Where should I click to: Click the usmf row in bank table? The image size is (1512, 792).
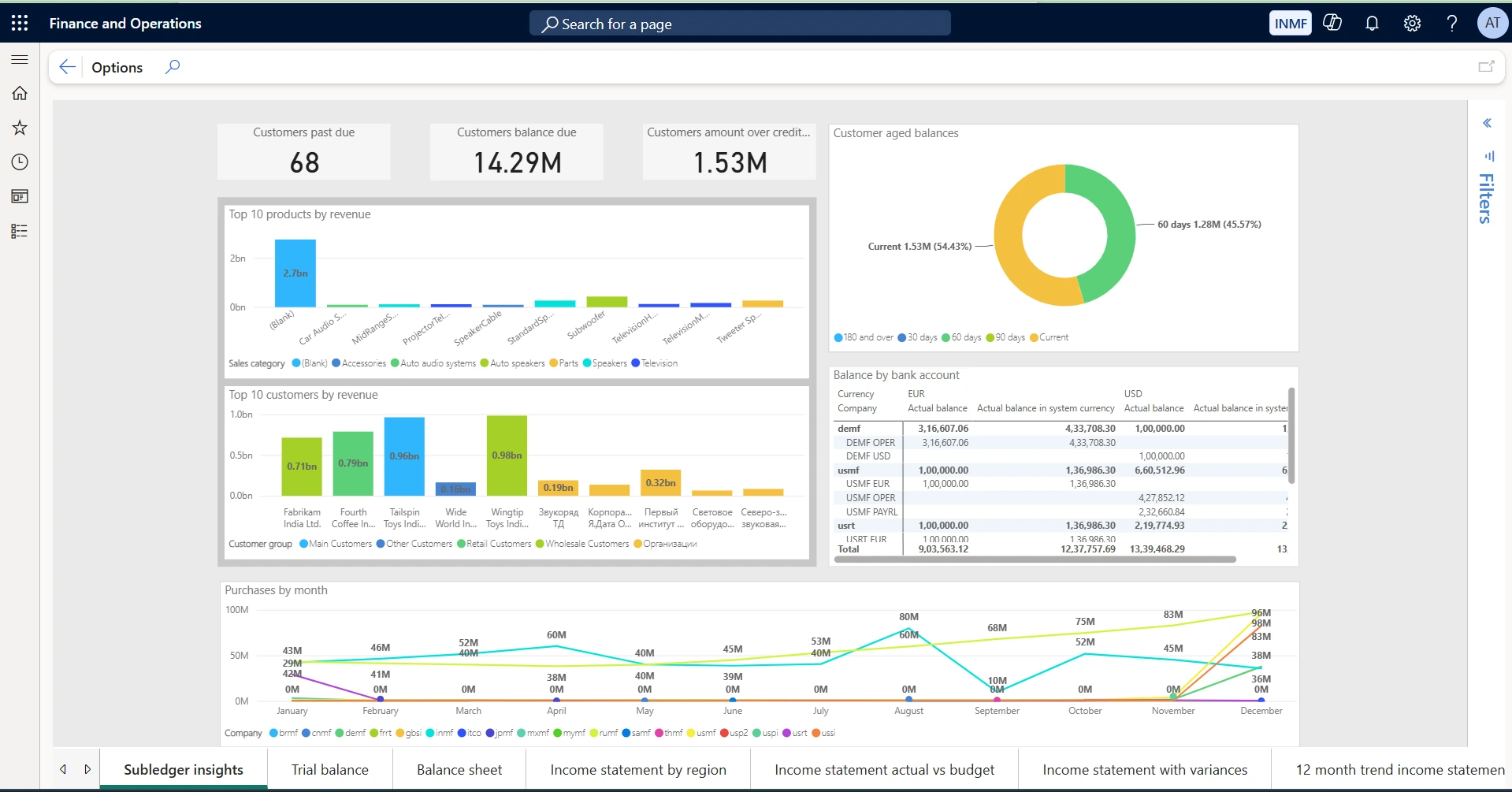[x=1060, y=470]
